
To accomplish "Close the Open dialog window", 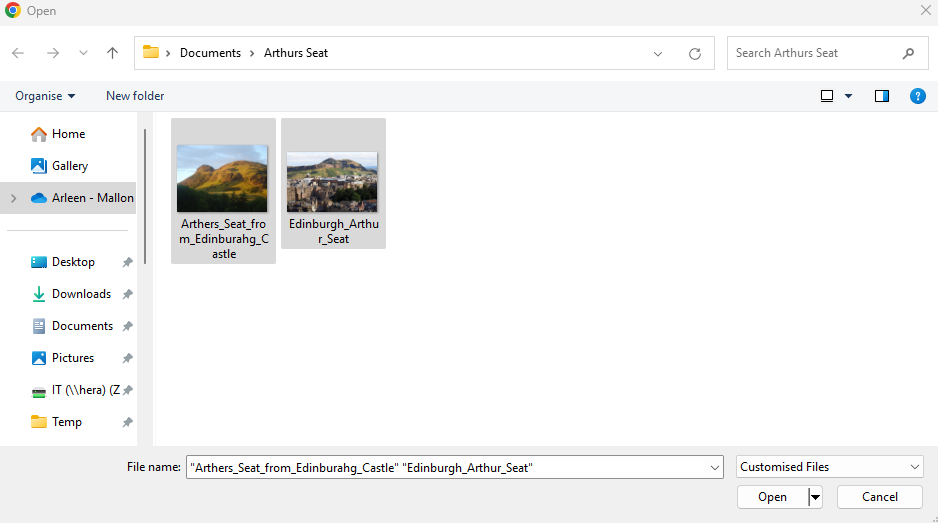I will (x=925, y=10).
